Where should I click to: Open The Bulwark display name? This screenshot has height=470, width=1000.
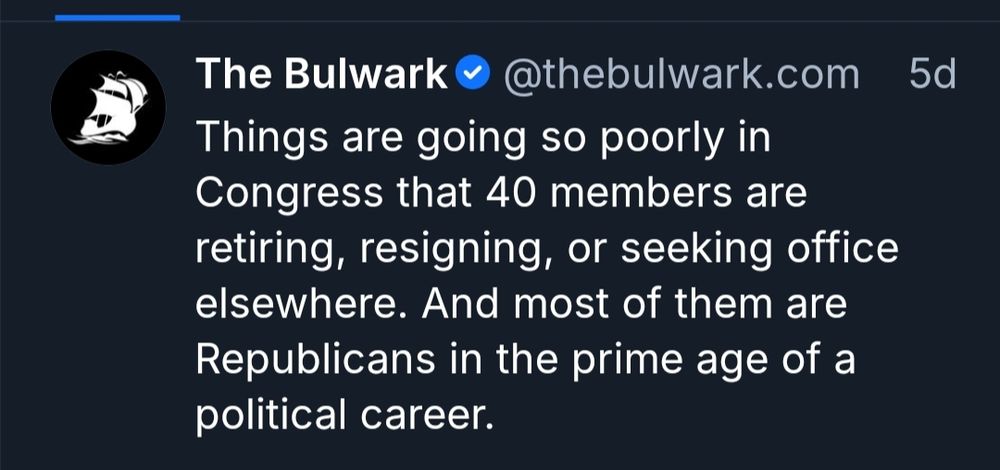pos(321,73)
